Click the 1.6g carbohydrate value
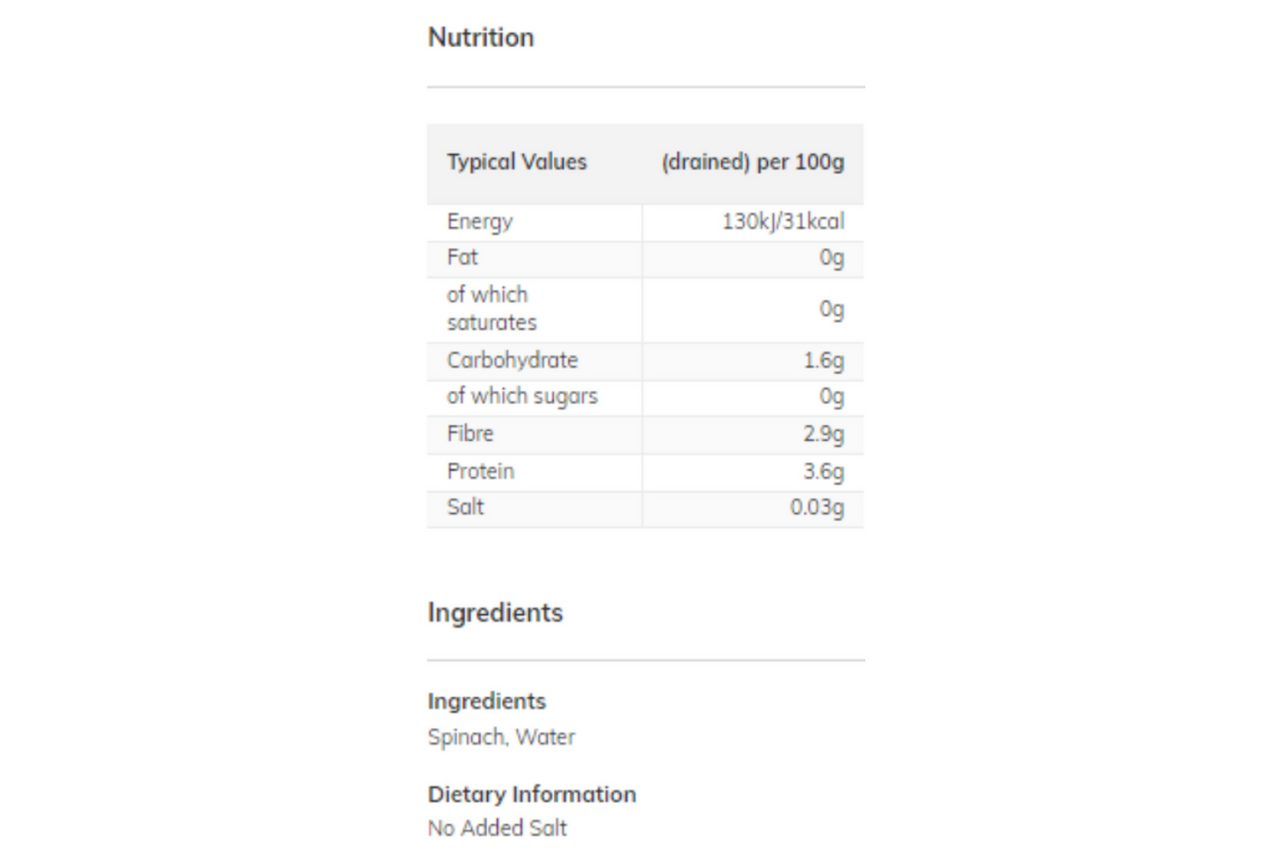This screenshot has width=1280, height=853. coord(824,361)
